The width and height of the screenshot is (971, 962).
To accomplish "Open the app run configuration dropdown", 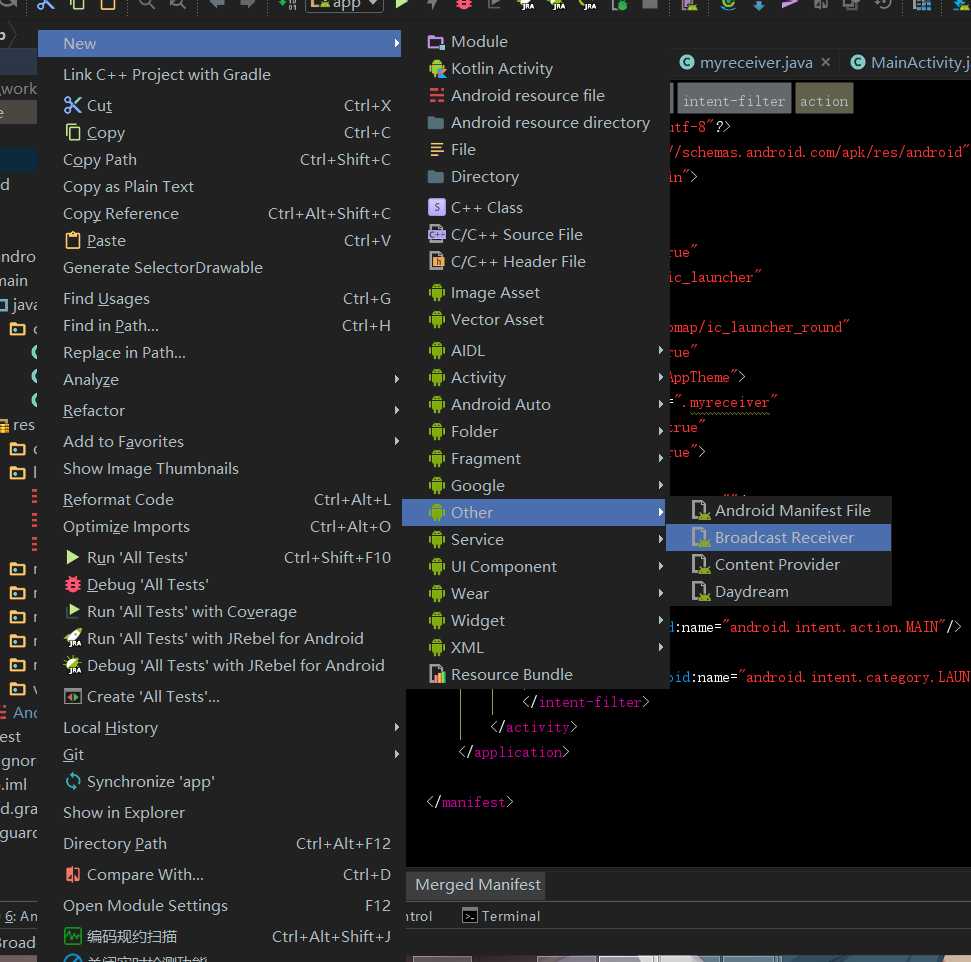I will [345, 6].
